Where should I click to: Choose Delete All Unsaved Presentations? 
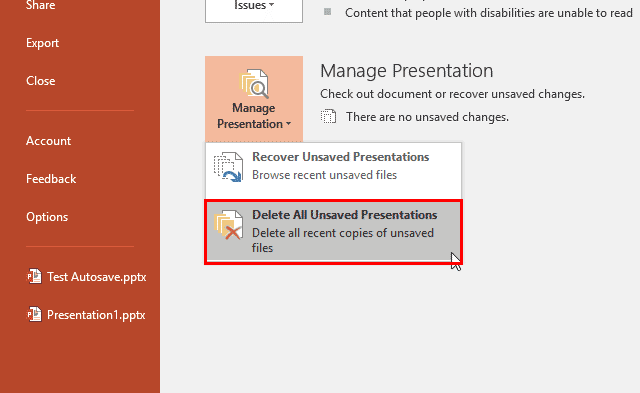(x=333, y=232)
